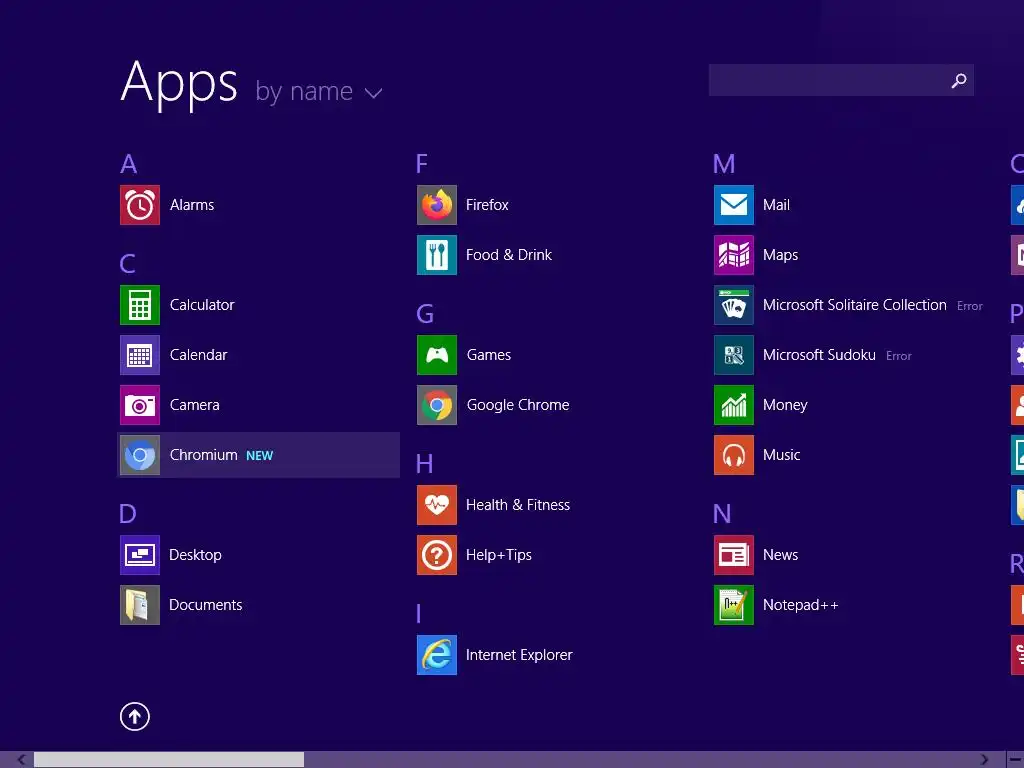Click the 'Microsoft Sudoku' label text
The height and width of the screenshot is (768, 1024).
coord(820,355)
